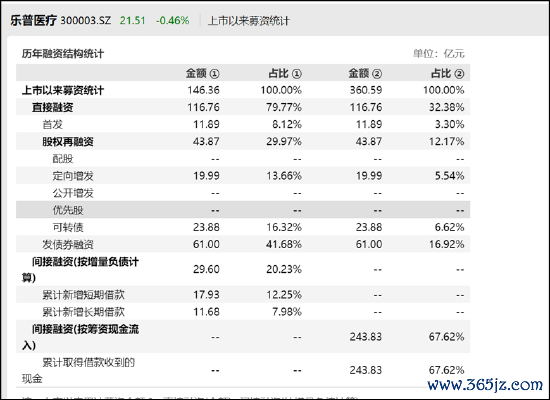The height and width of the screenshot is (400, 550).
Task: Select the 上市以来募资统计 total row label
Action: [63, 90]
